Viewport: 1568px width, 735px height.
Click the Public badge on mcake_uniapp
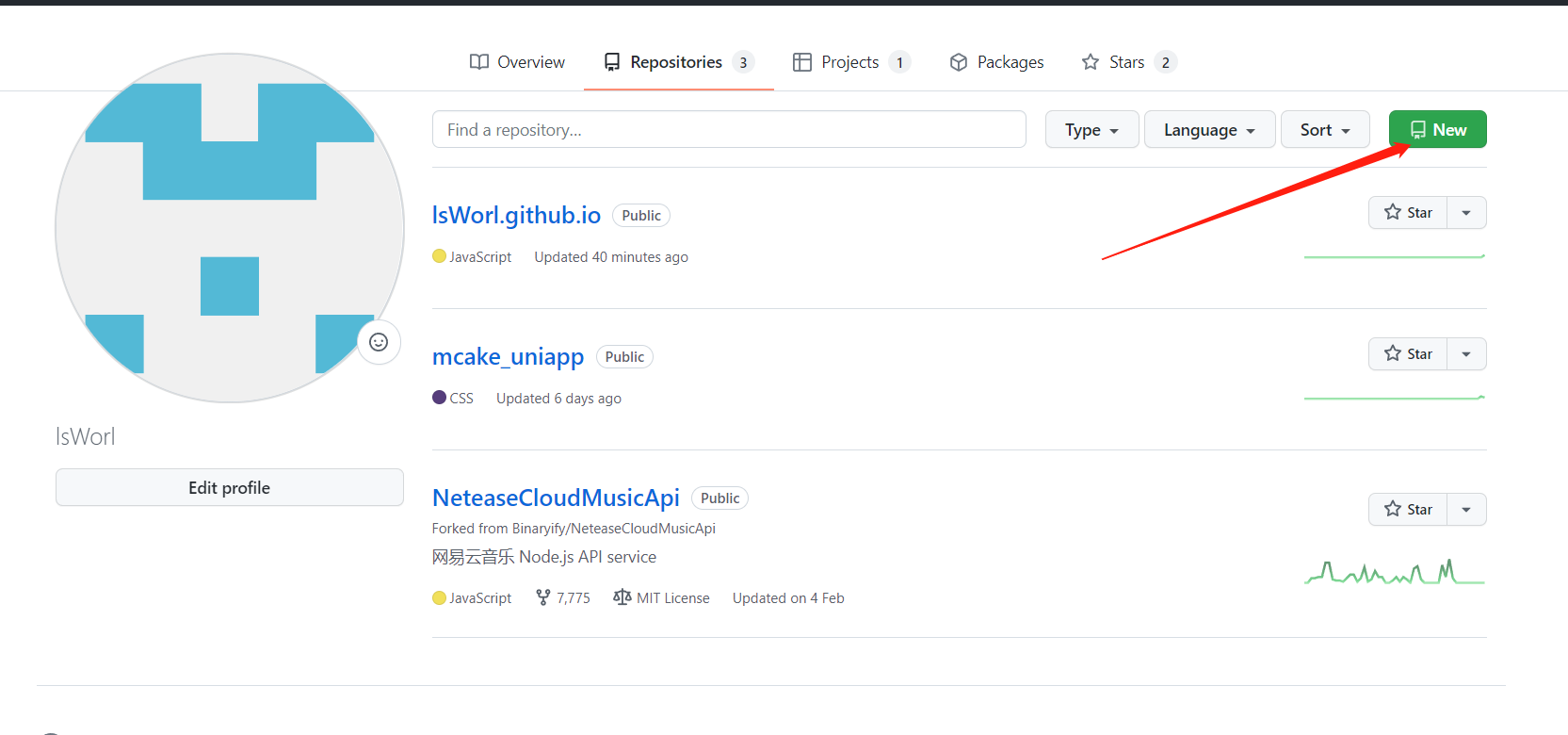[624, 356]
